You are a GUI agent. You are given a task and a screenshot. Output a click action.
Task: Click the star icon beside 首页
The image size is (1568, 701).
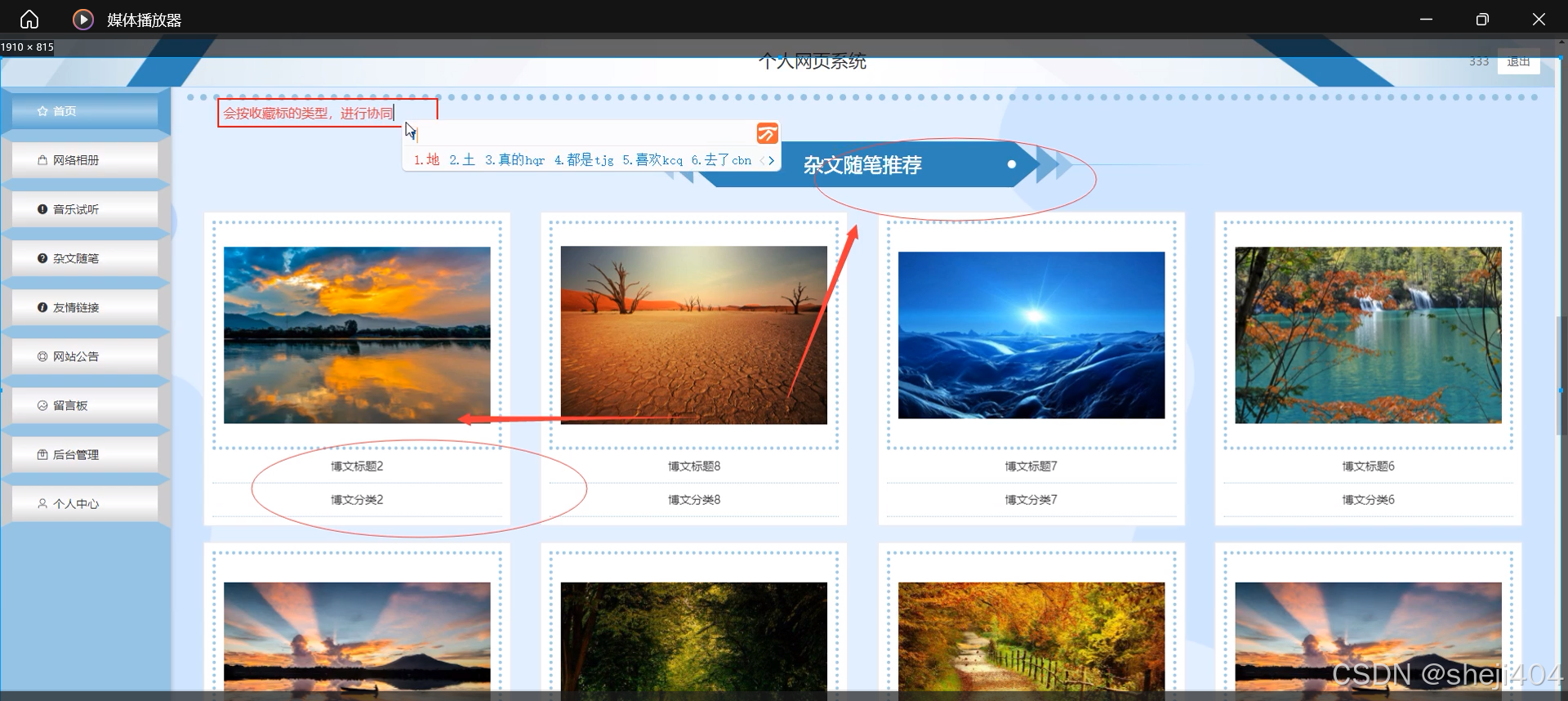coord(42,111)
